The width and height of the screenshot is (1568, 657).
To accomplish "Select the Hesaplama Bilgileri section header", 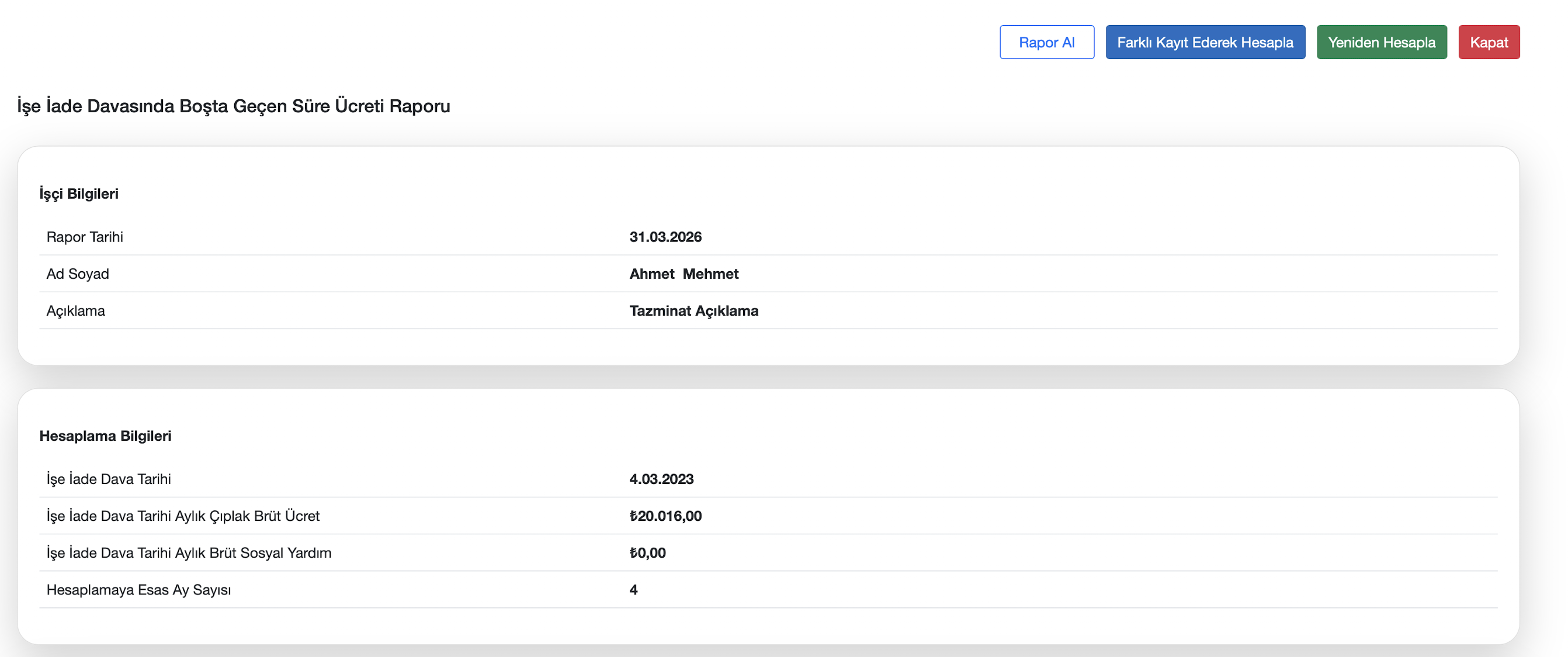I will pyautogui.click(x=105, y=436).
